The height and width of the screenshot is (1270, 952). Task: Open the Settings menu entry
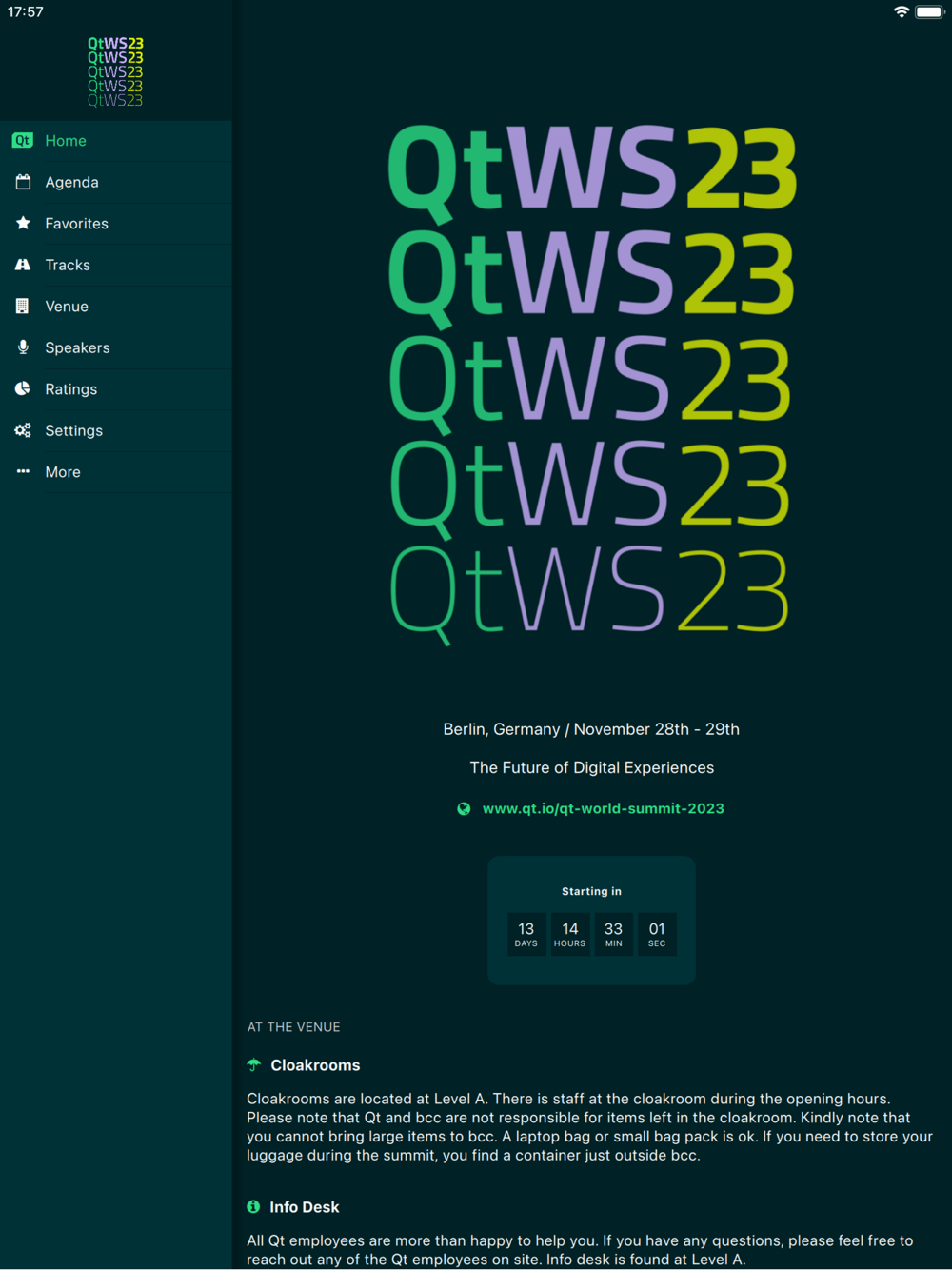[116, 430]
